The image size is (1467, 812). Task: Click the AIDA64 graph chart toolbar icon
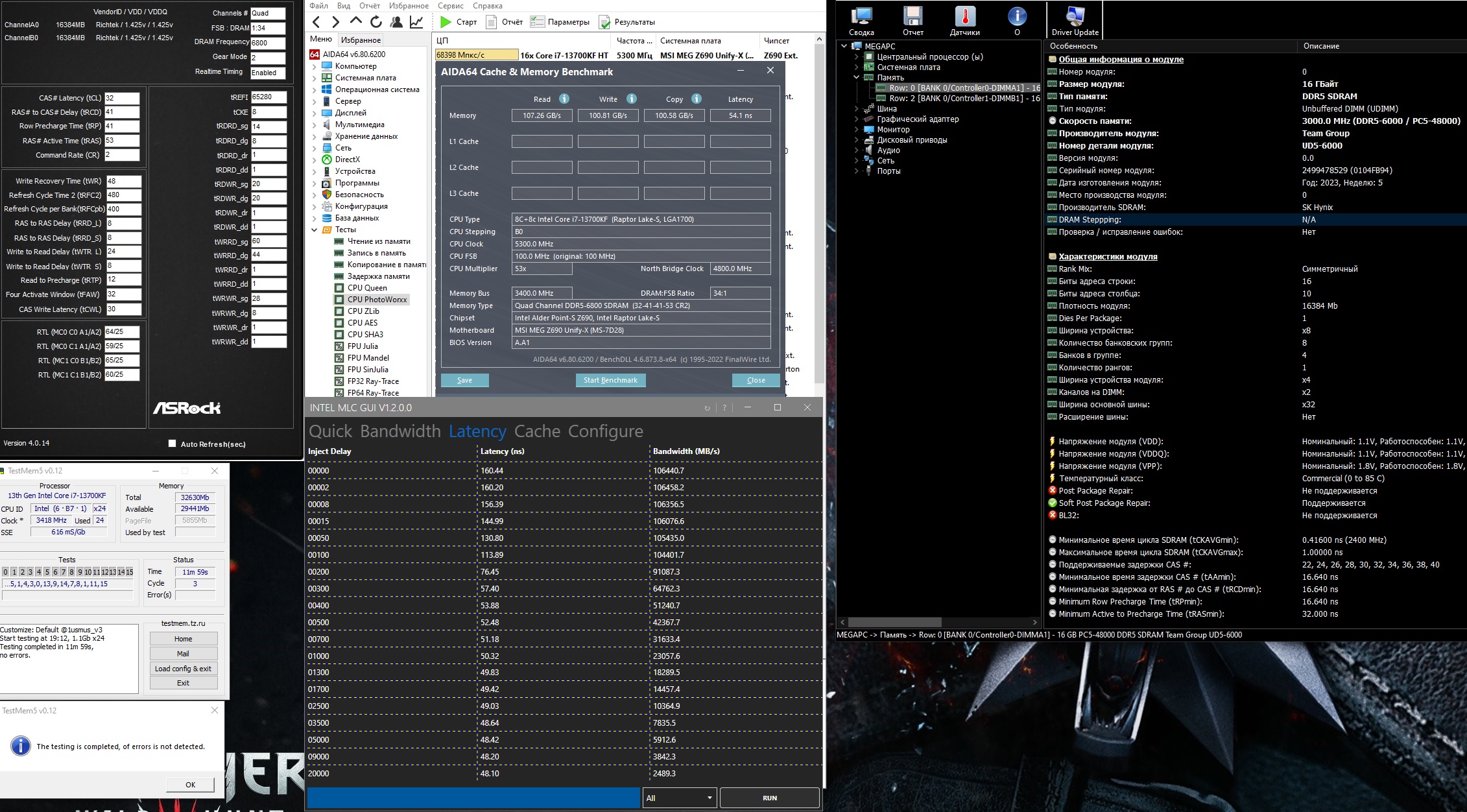416,22
